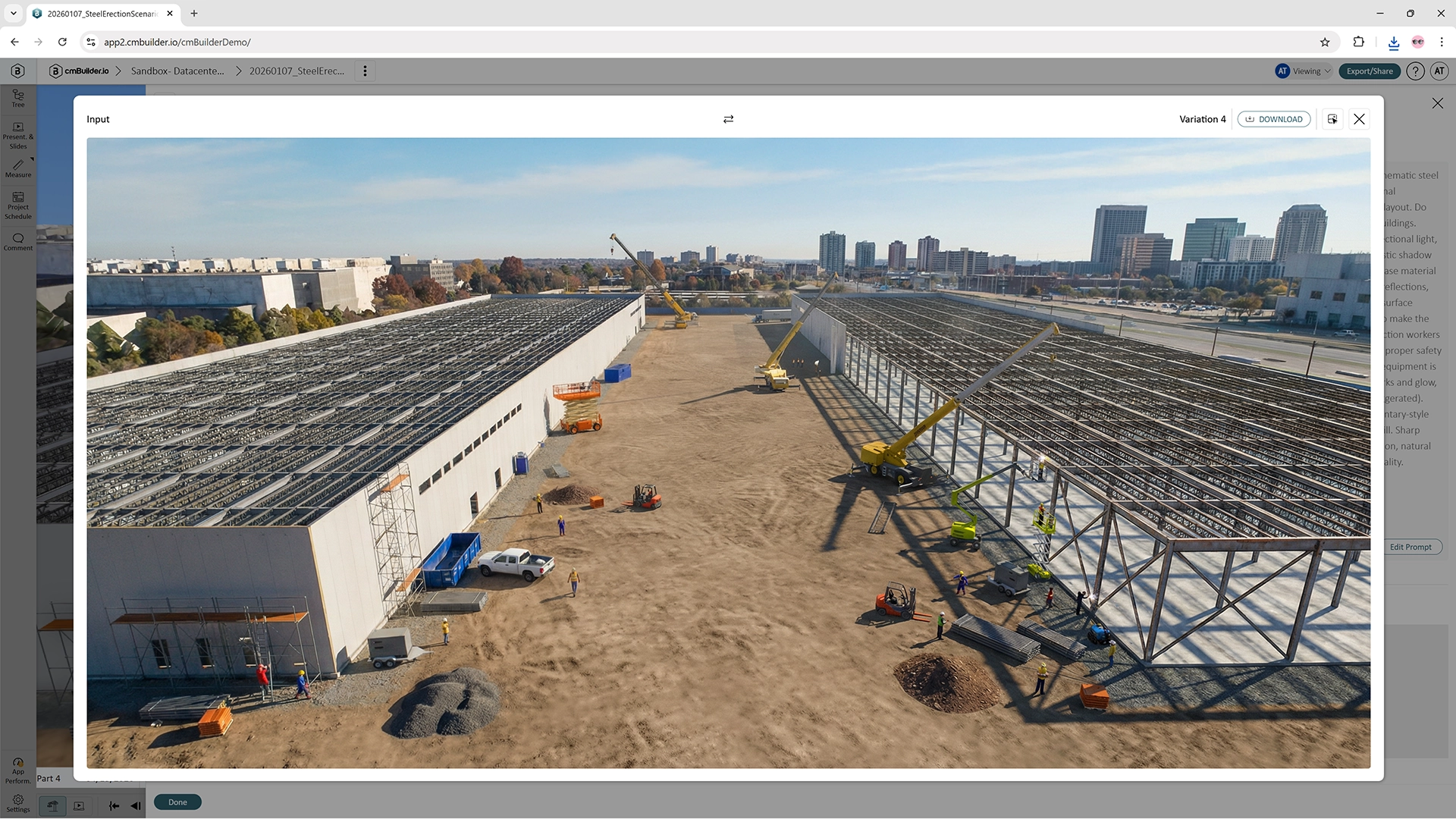Image resolution: width=1456 pixels, height=819 pixels.
Task: Toggle the equipment display icon in bottom toolbar
Action: coord(52,806)
